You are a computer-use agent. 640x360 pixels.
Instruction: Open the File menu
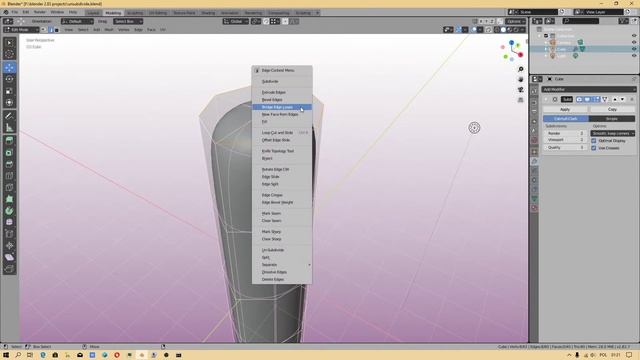[x=15, y=12]
